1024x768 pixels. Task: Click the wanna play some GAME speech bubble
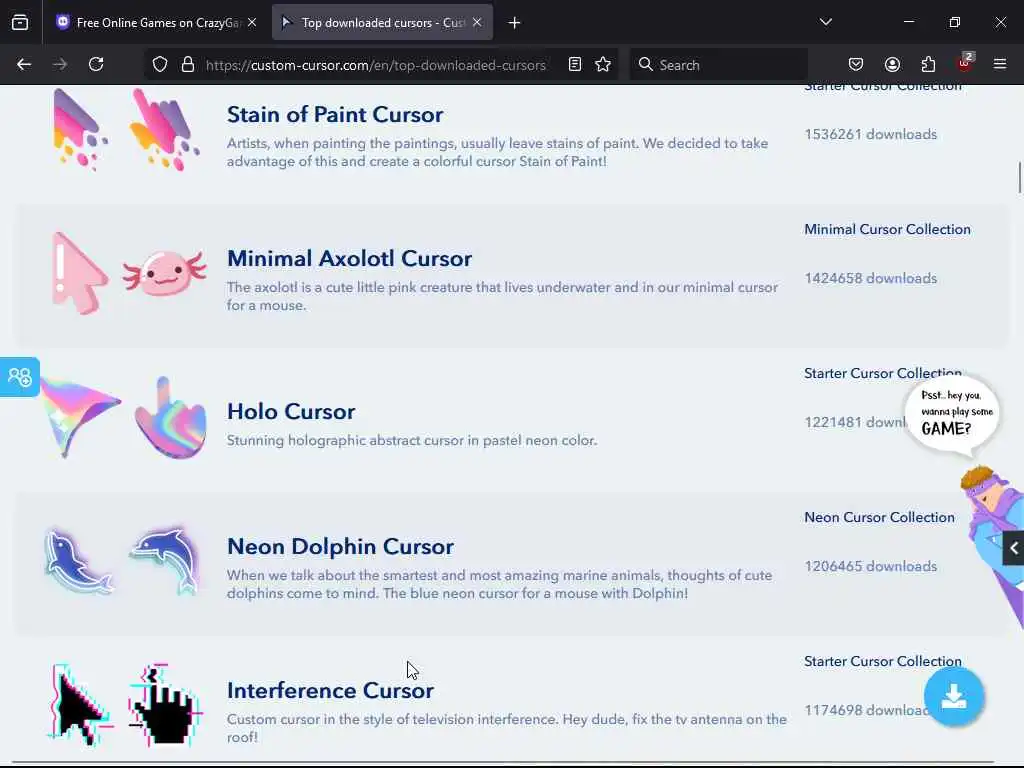click(x=952, y=414)
